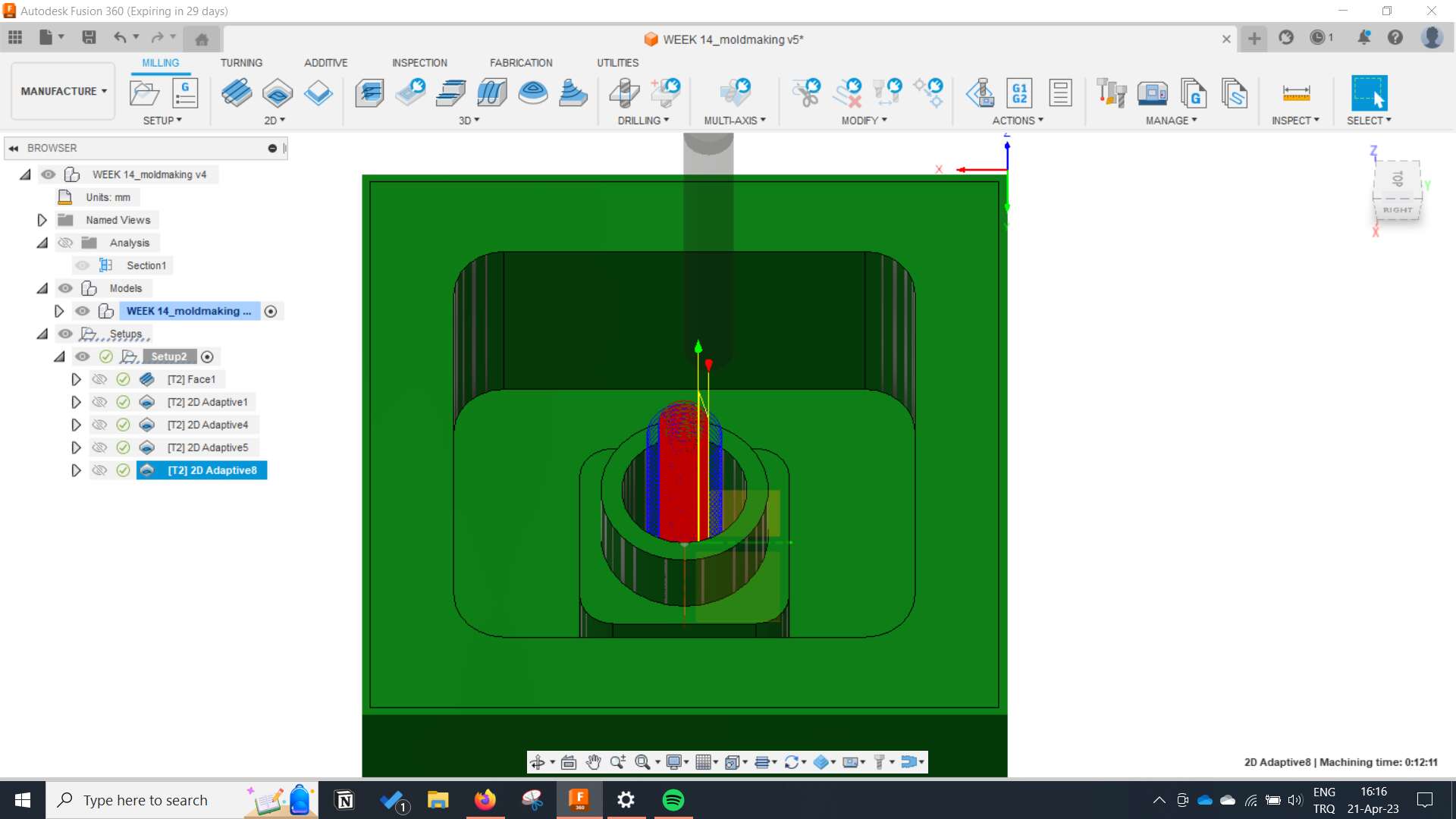The height and width of the screenshot is (819, 1456).
Task: Select the 3D Ramp tool
Action: point(573,93)
